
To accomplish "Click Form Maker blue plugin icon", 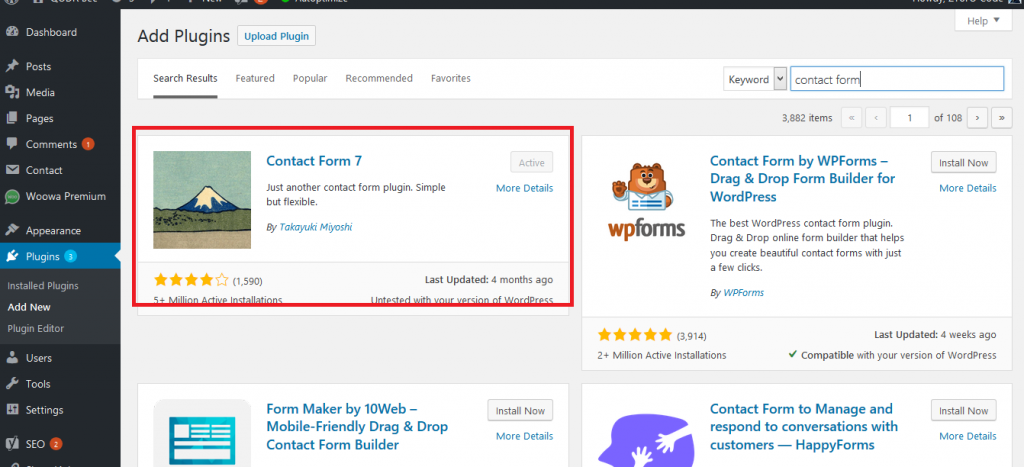I will 202,433.
